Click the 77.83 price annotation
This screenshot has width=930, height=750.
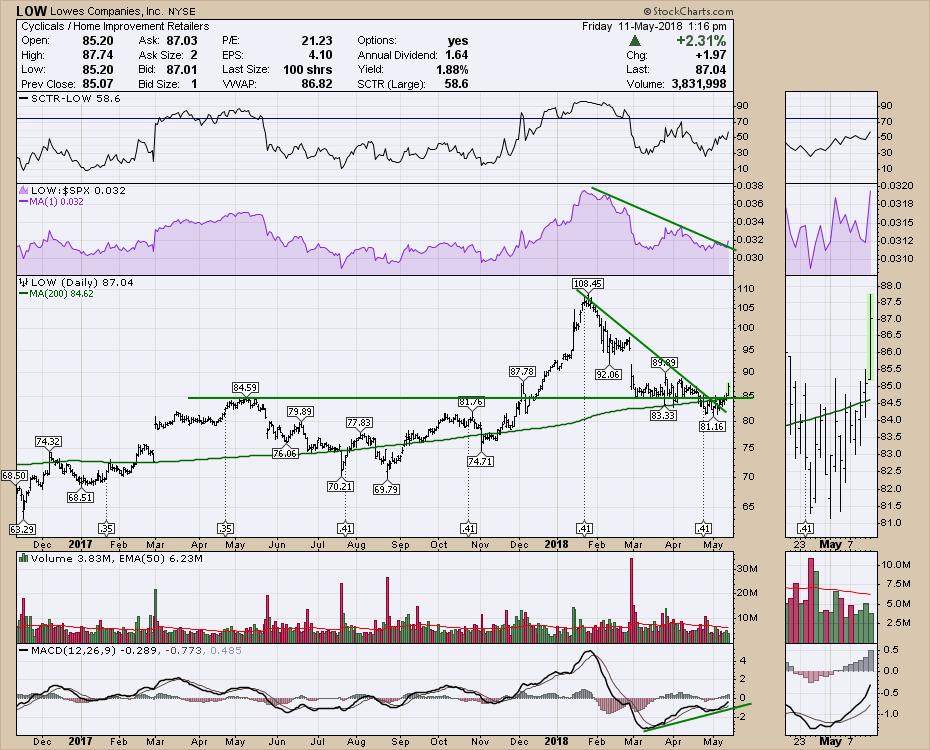[x=359, y=423]
